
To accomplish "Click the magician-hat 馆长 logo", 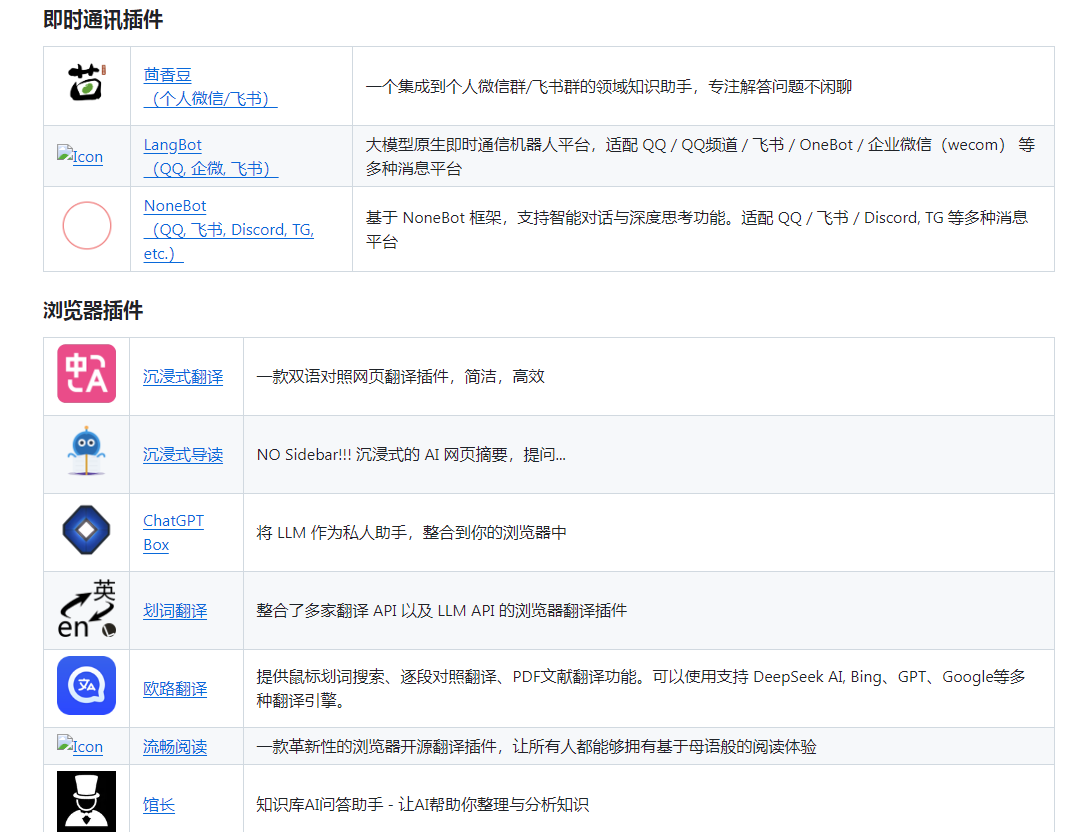I will pos(87,800).
